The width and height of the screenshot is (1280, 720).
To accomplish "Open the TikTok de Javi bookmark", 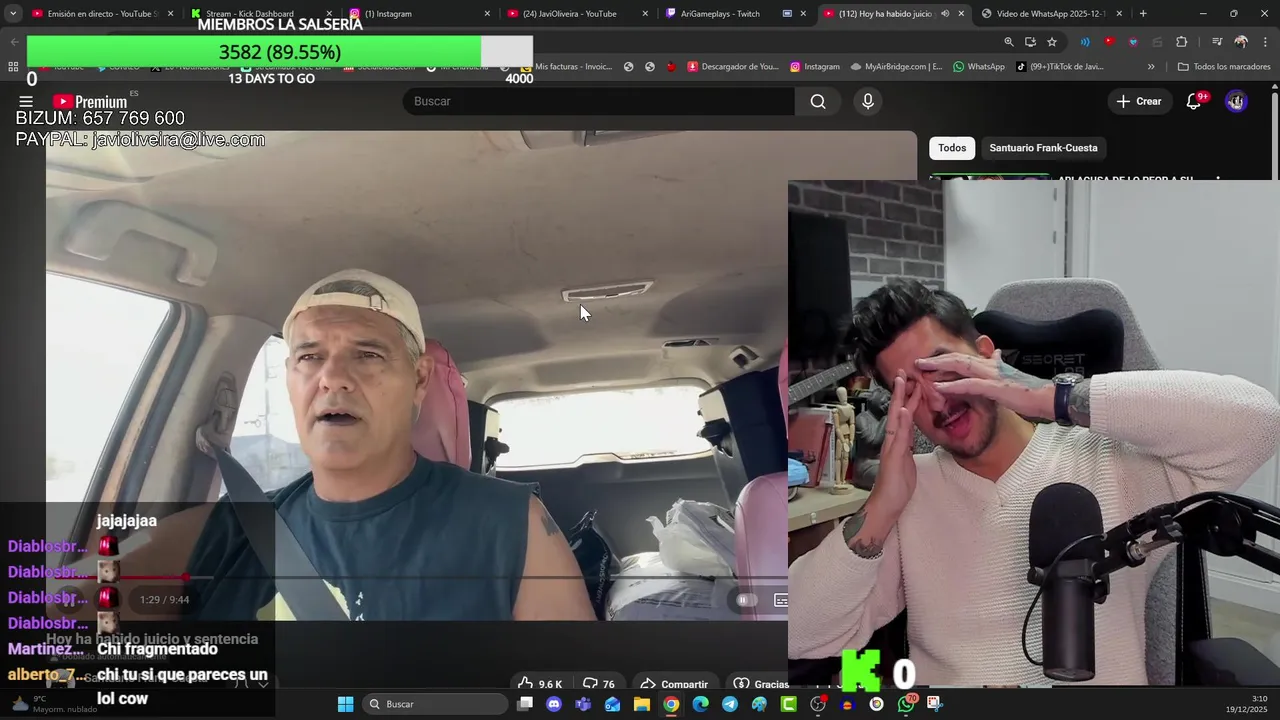I will 1060,67.
